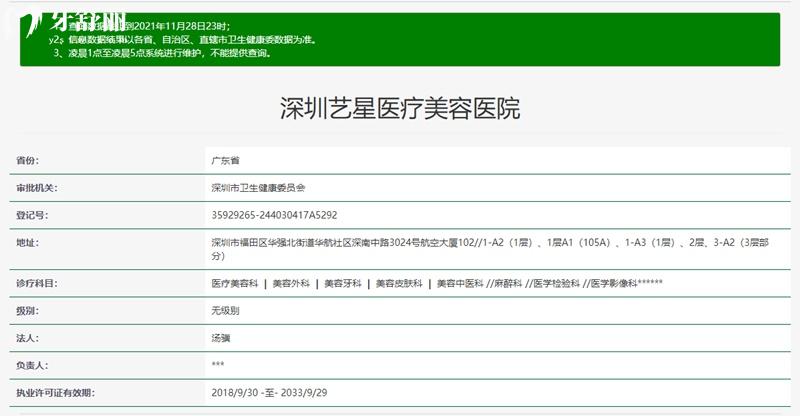This screenshot has width=800, height=416.
Task: Select registration number 35929265-244030417A5292
Action: 274,215
